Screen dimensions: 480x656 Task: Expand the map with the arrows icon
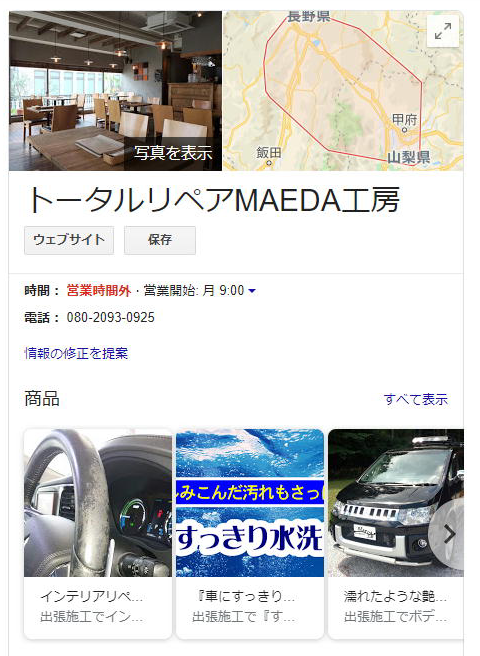point(443,31)
